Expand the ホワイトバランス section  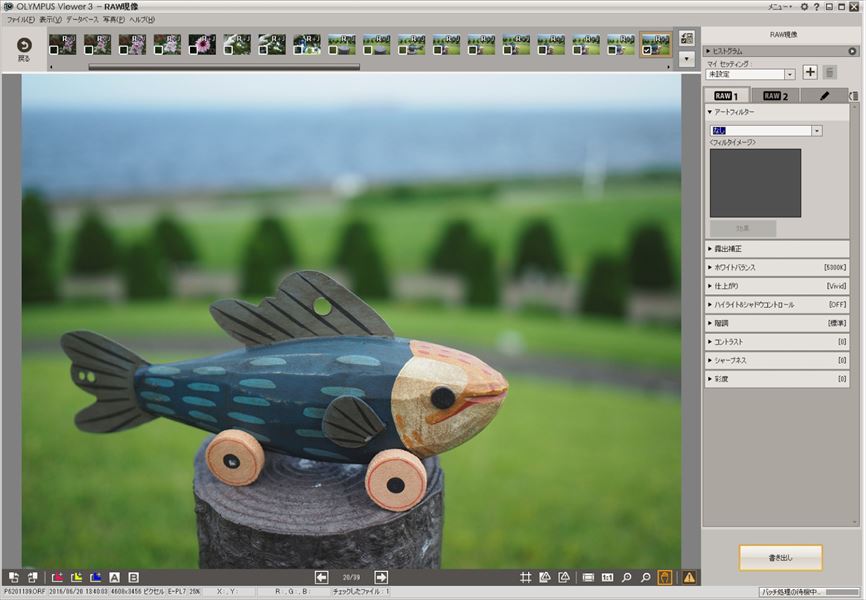tap(777, 267)
